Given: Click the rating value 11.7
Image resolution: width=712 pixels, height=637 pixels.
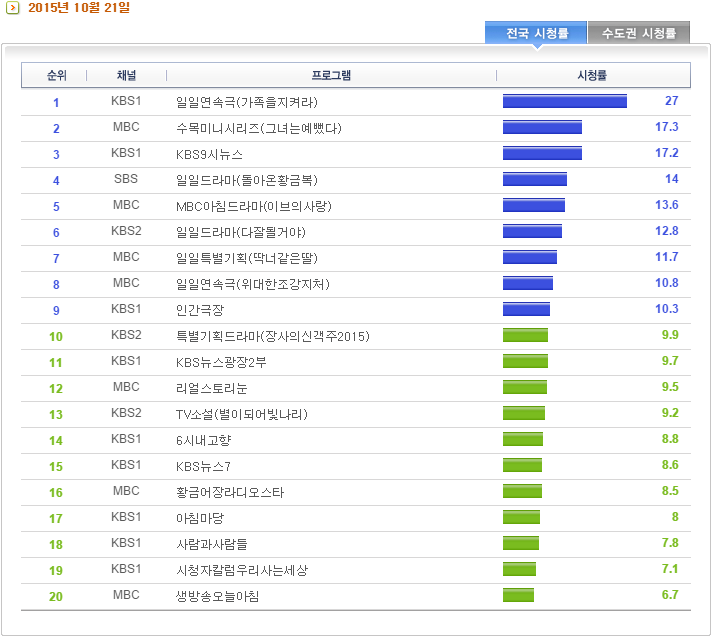Looking at the screenshot, I should point(667,257).
